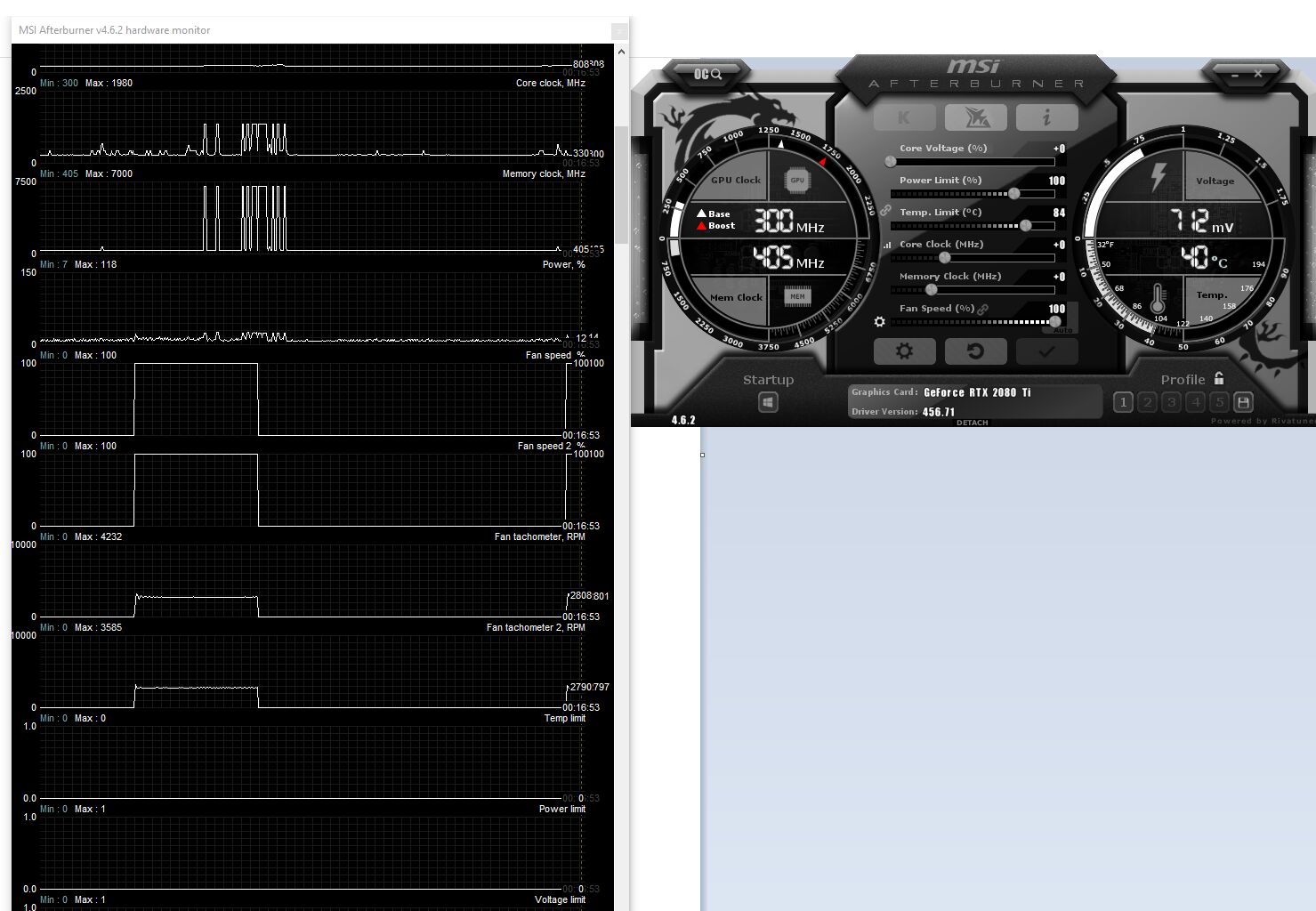Toggle the Windows startup icon
The height and width of the screenshot is (911, 1316).
pyautogui.click(x=768, y=402)
